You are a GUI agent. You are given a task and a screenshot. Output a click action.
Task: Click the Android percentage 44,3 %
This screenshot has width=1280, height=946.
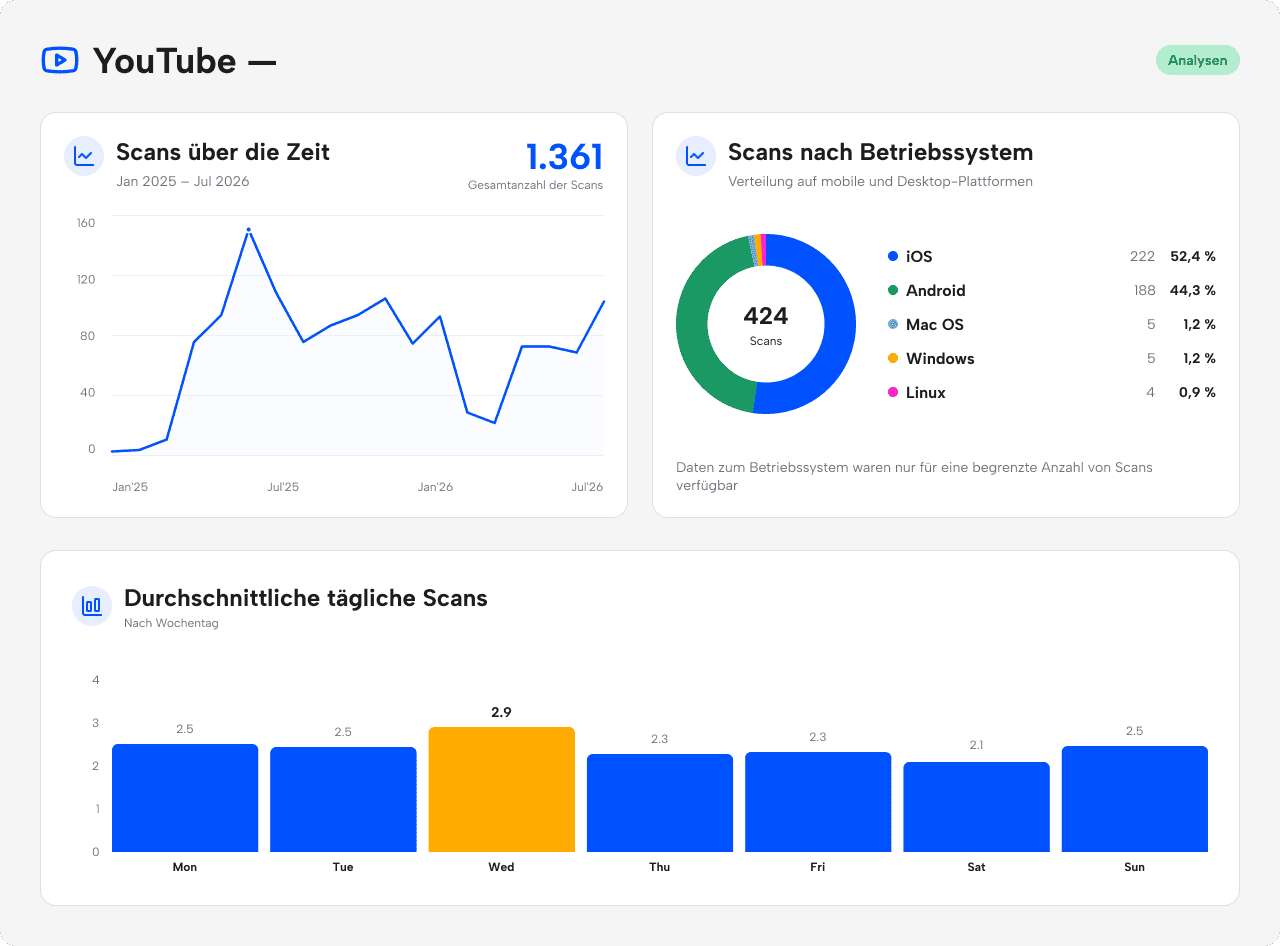(1193, 291)
